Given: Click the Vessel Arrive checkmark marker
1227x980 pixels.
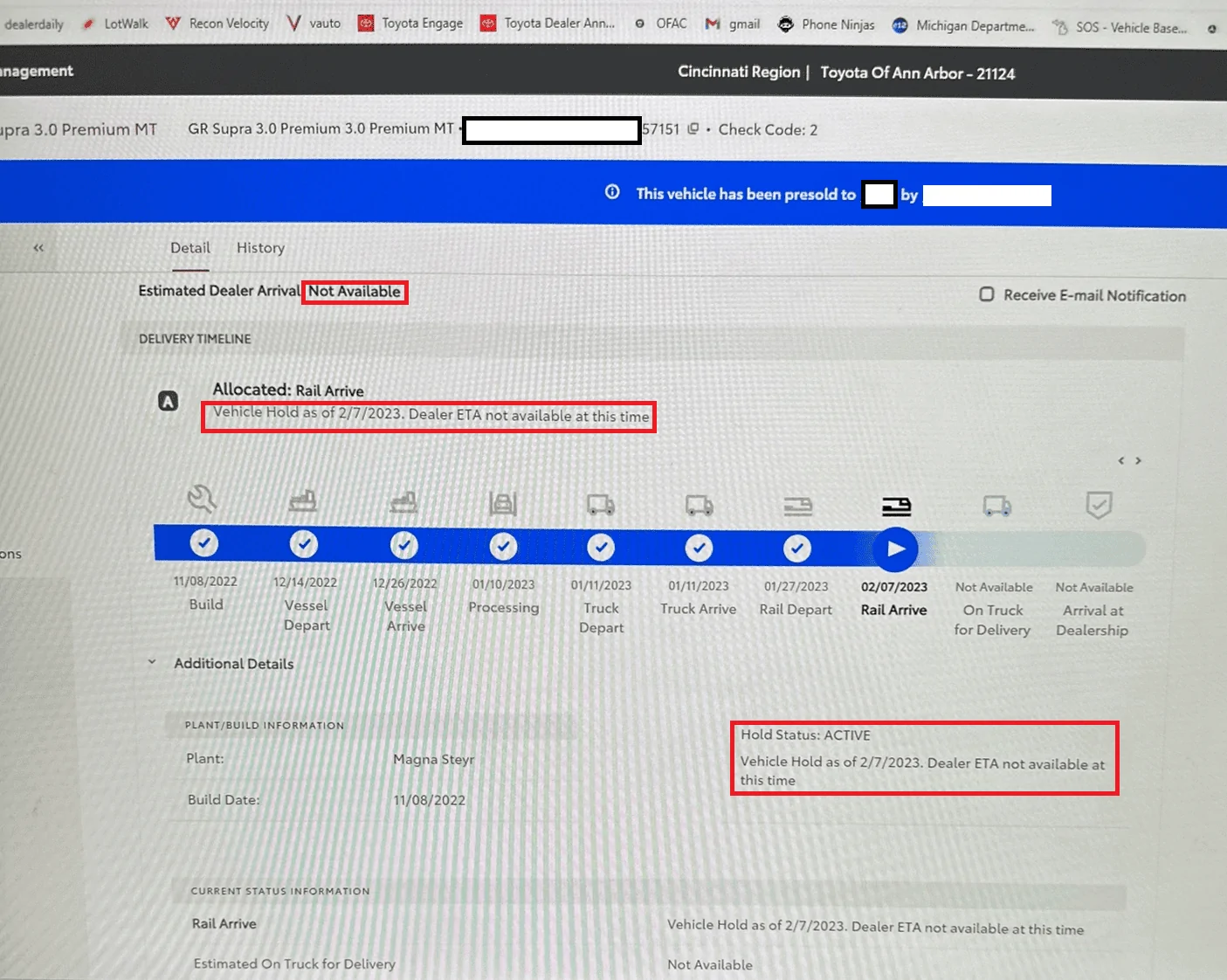Looking at the screenshot, I should tap(403, 546).
